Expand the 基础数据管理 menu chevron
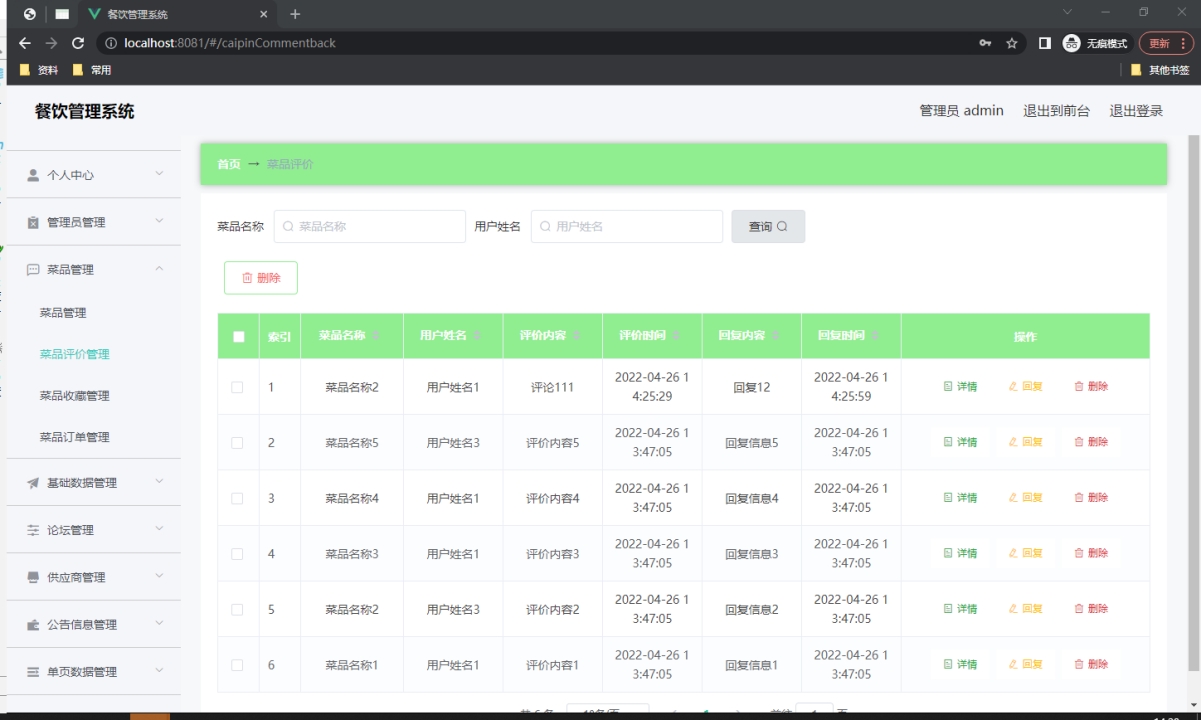 point(159,482)
